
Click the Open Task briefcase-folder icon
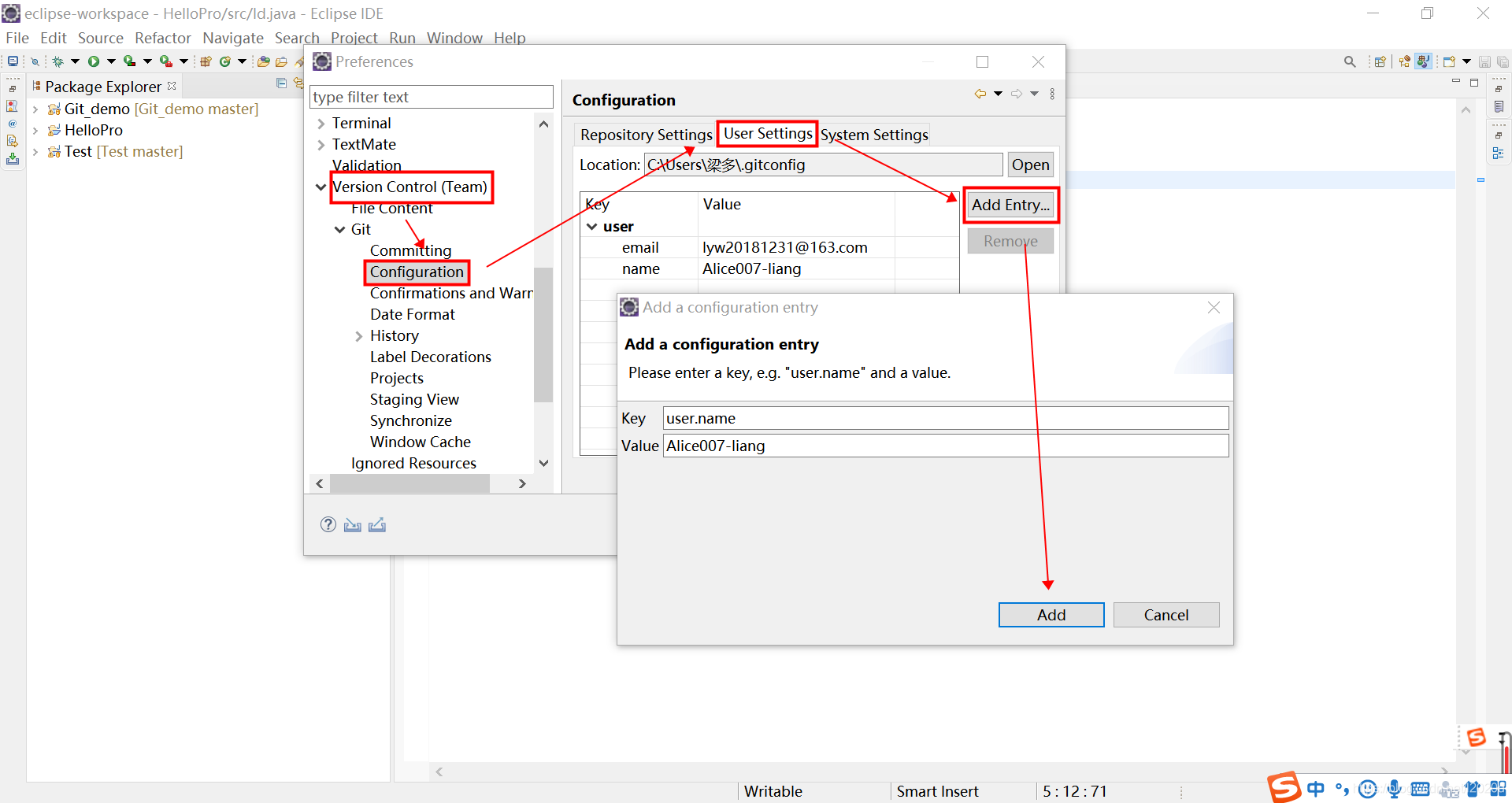tap(281, 61)
